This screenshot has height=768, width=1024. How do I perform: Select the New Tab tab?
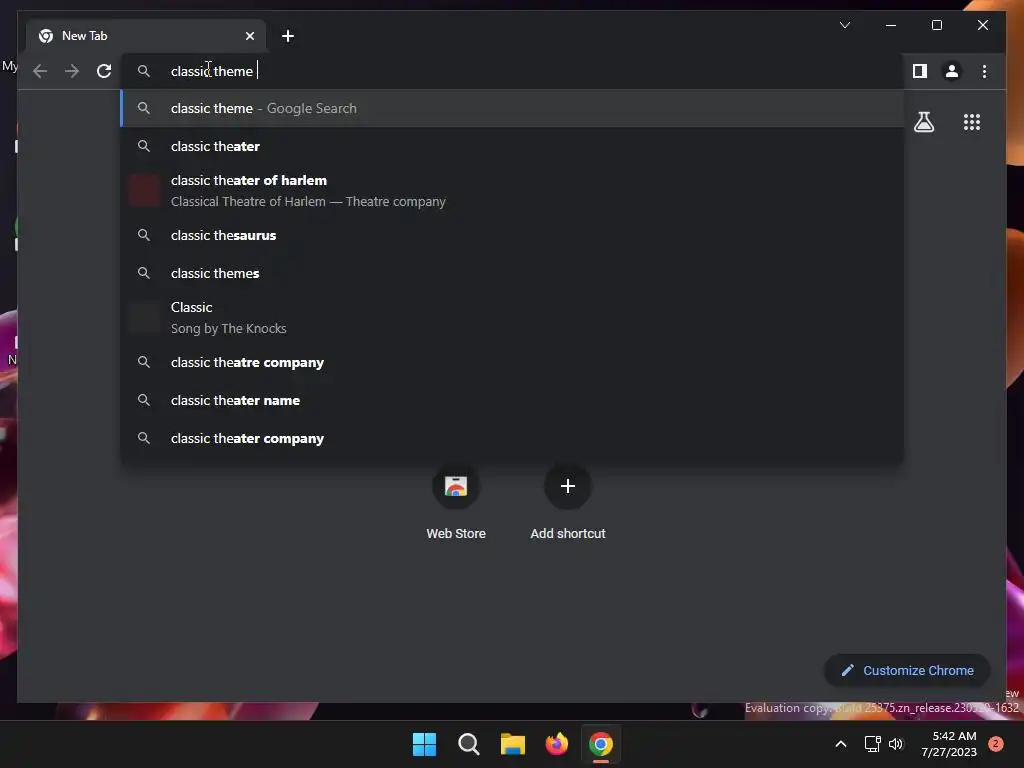pos(146,36)
